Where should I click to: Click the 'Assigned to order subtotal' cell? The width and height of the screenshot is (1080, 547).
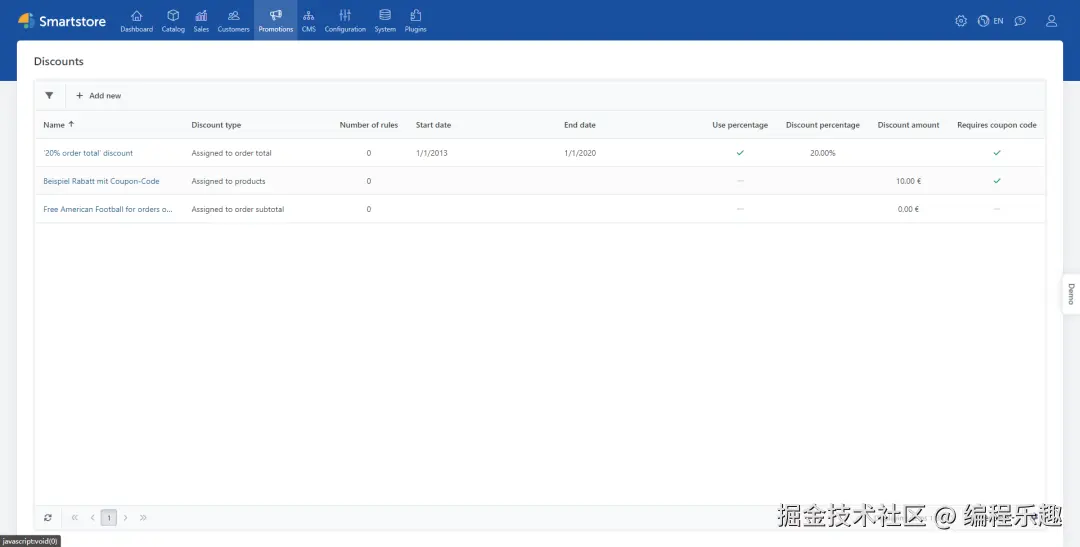(x=238, y=209)
